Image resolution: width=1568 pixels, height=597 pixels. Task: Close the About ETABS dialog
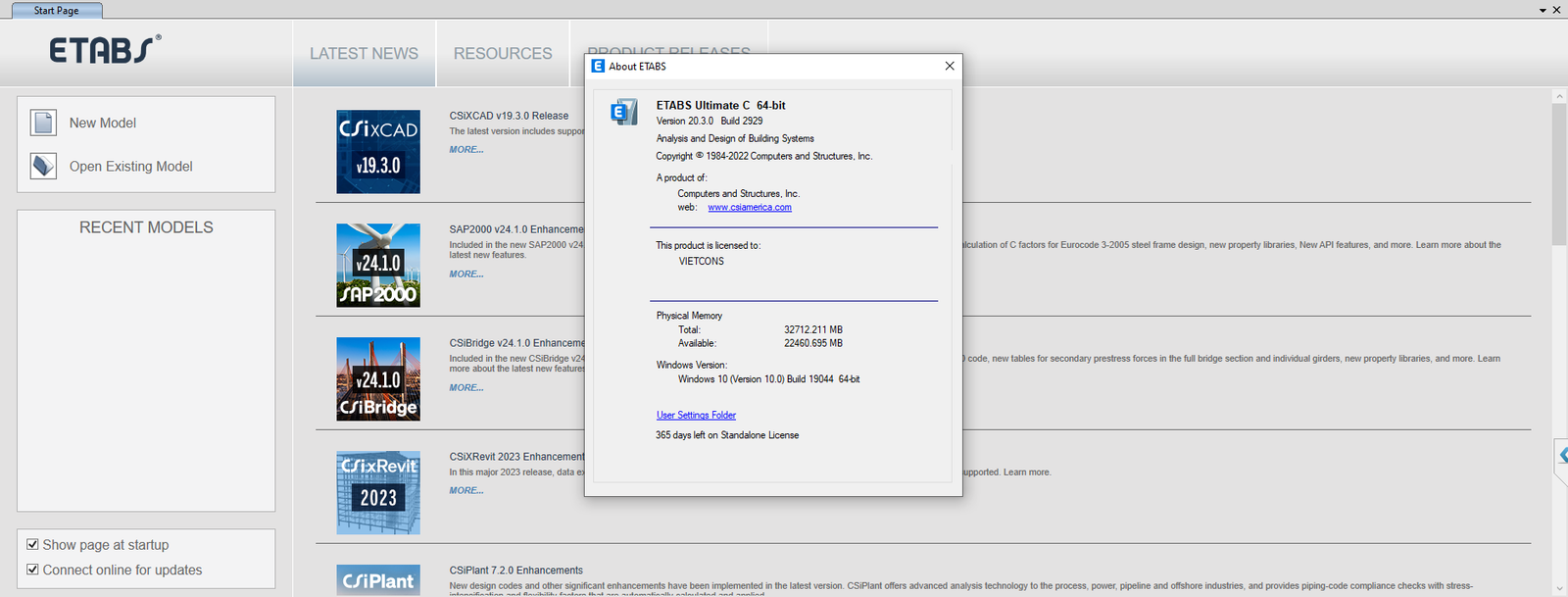coord(949,66)
